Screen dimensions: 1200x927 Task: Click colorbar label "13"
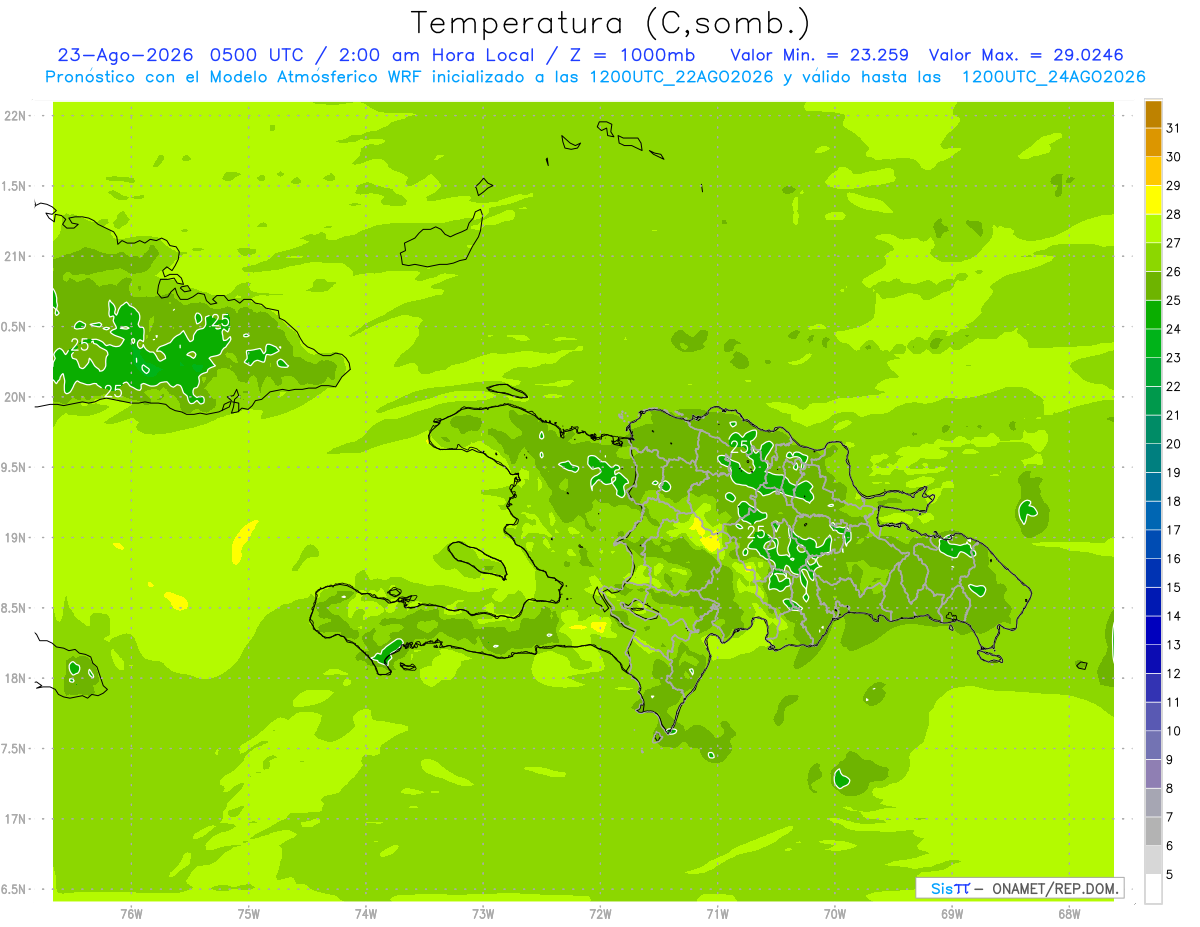click(x=1174, y=645)
